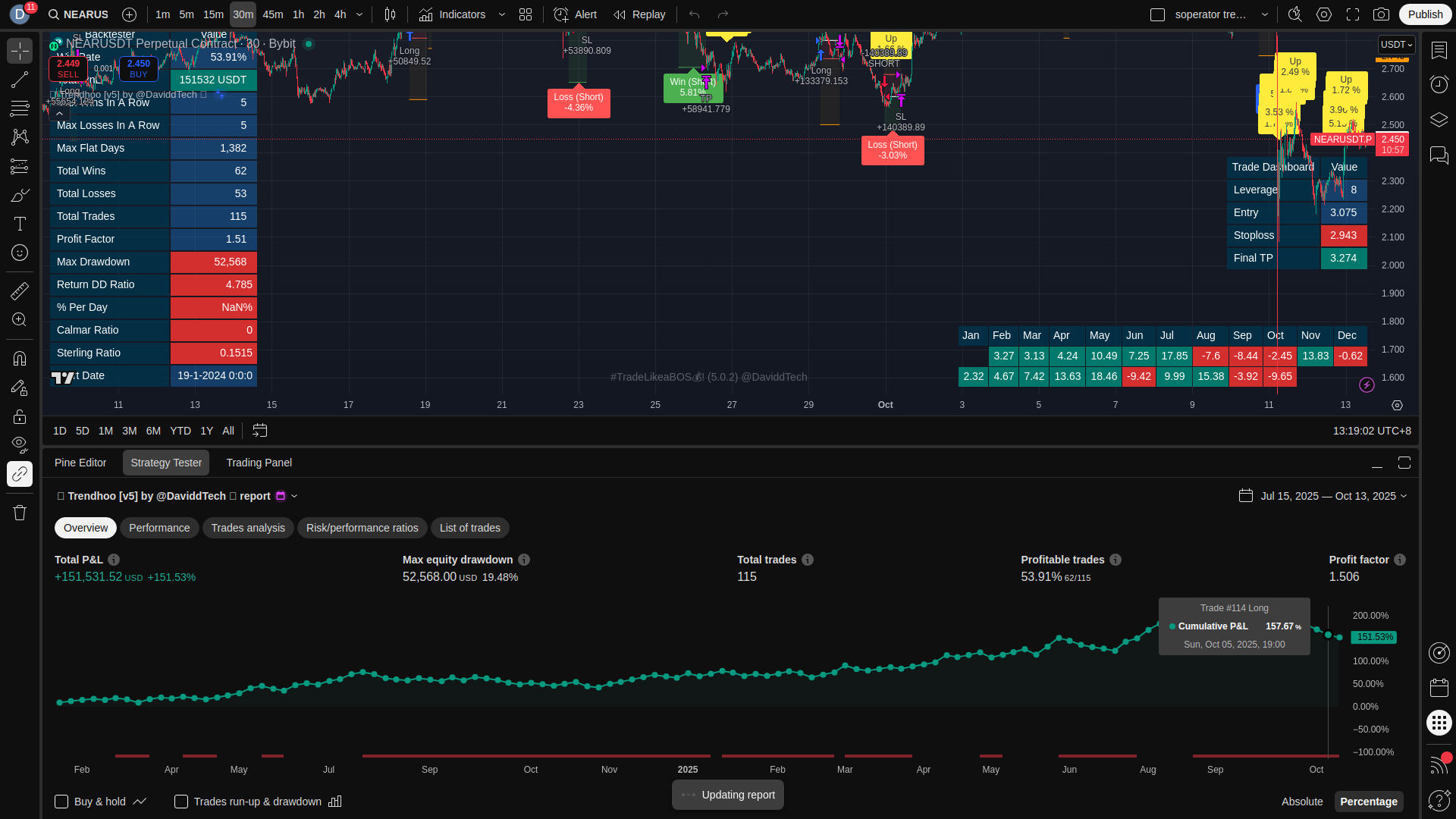The width and height of the screenshot is (1456, 819).
Task: Switch to the Pine Editor tab
Action: click(x=80, y=463)
